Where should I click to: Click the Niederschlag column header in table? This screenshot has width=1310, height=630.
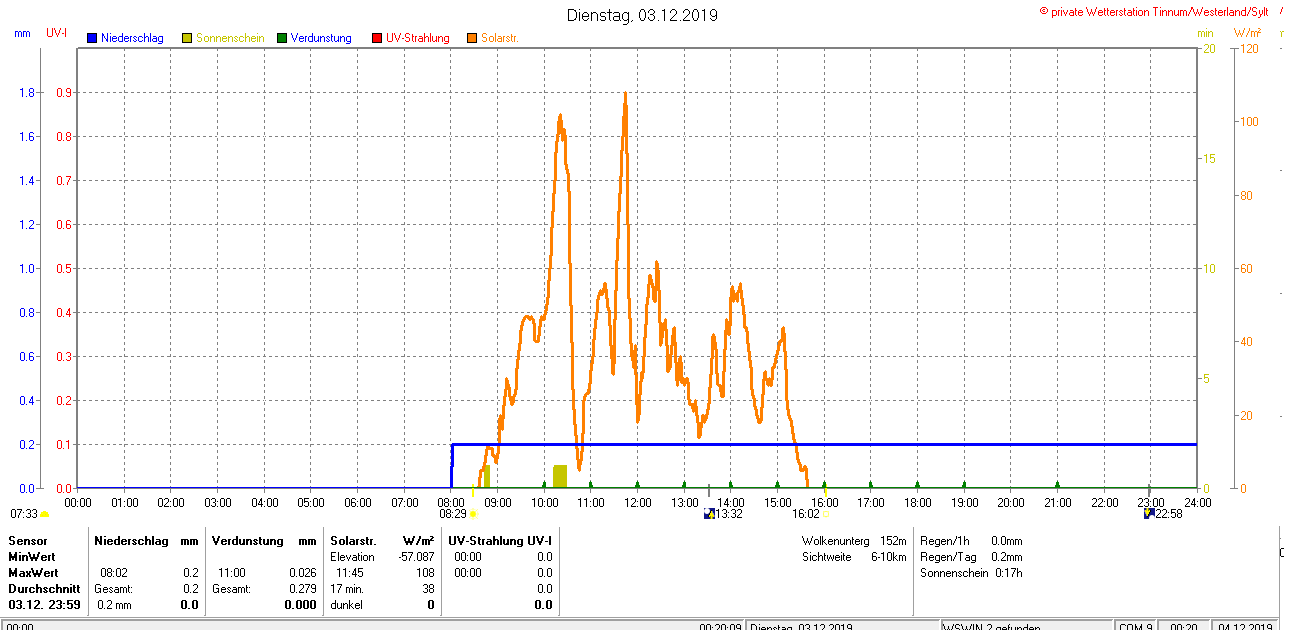[x=131, y=541]
